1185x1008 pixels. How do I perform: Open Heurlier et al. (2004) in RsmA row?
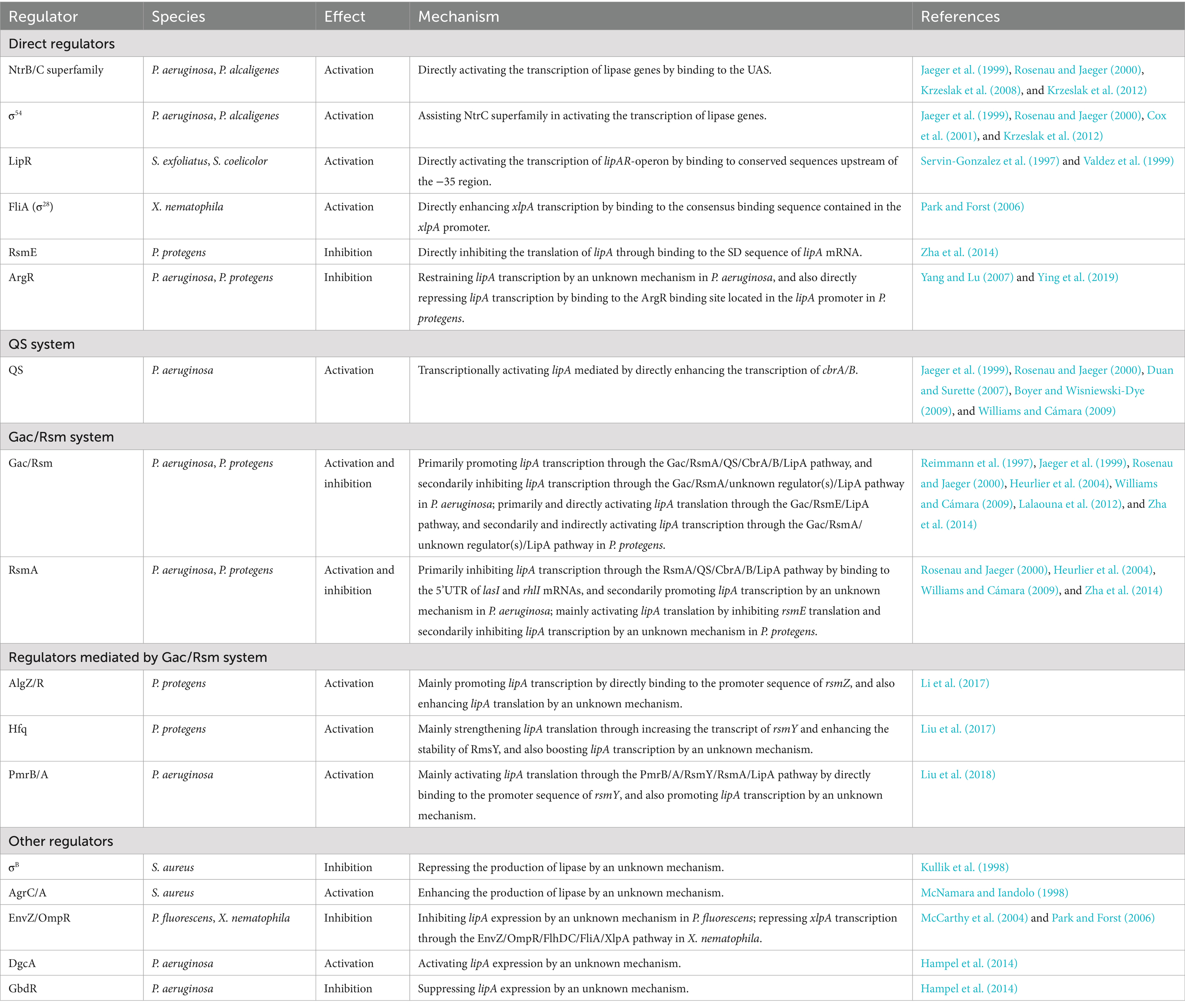click(x=1103, y=570)
